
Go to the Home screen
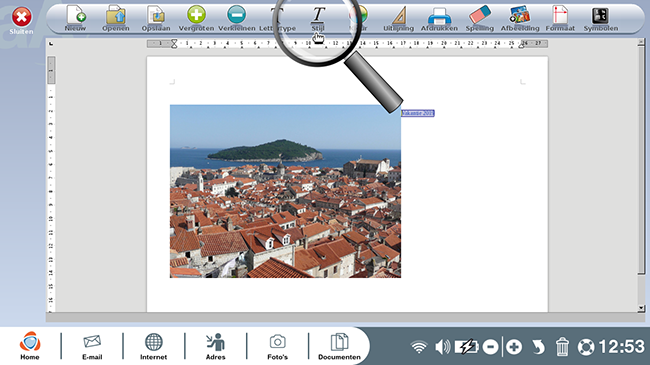pos(30,346)
